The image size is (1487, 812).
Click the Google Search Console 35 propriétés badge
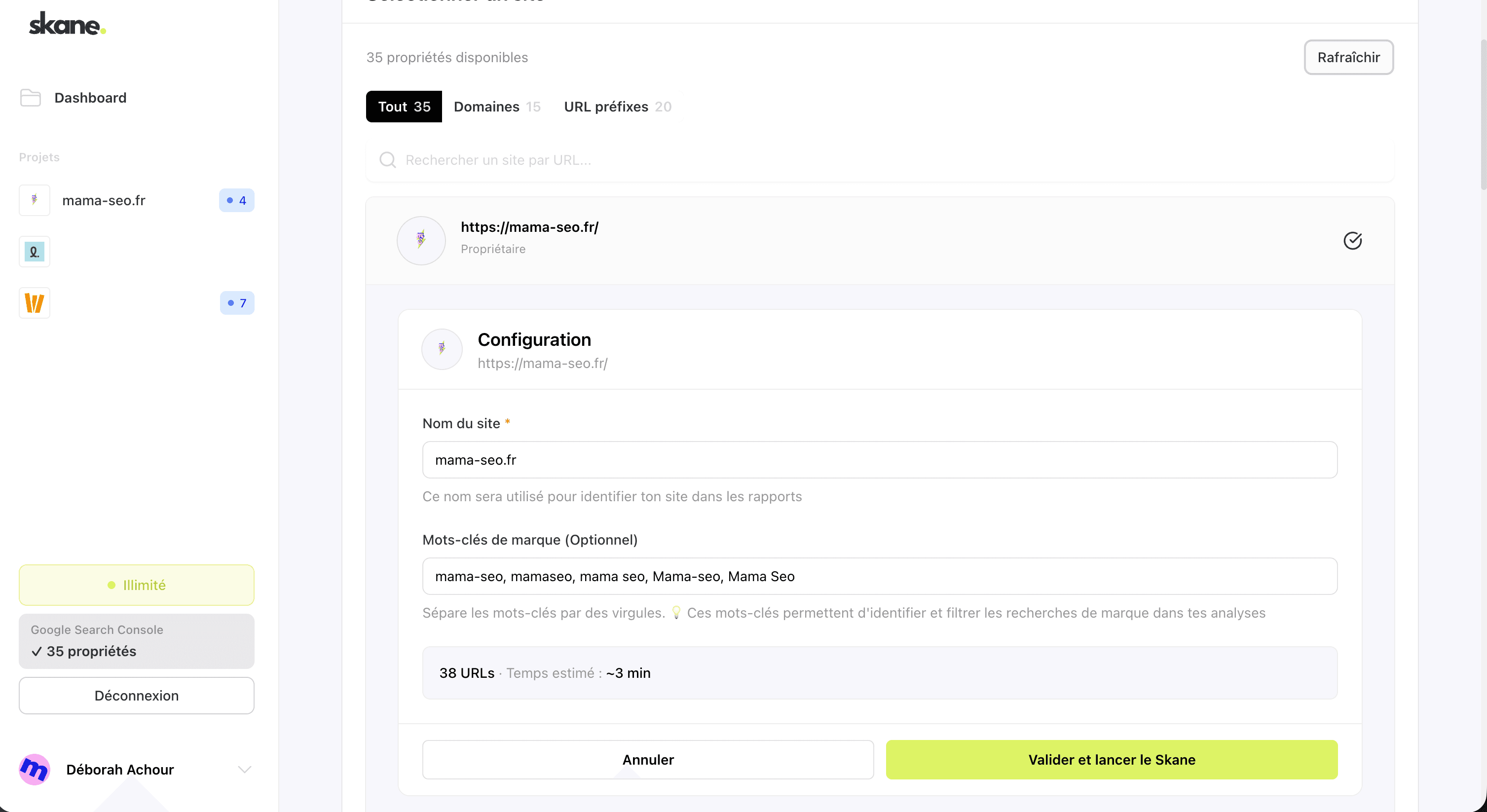tap(136, 641)
